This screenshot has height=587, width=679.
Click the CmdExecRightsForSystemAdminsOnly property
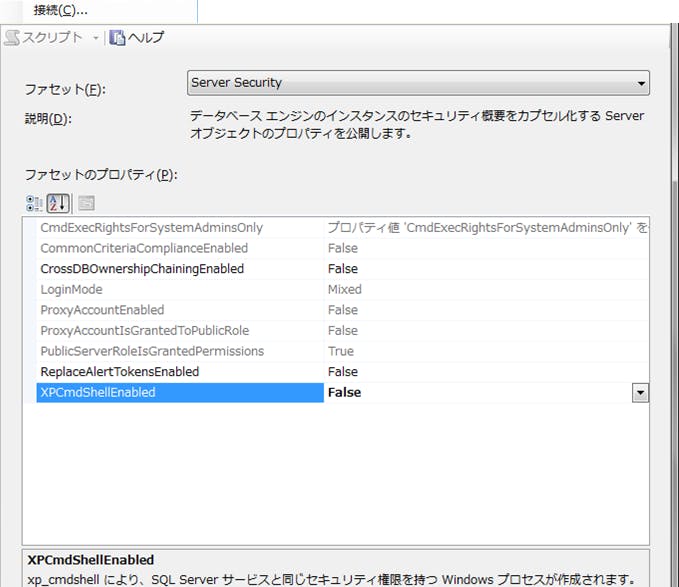point(151,228)
